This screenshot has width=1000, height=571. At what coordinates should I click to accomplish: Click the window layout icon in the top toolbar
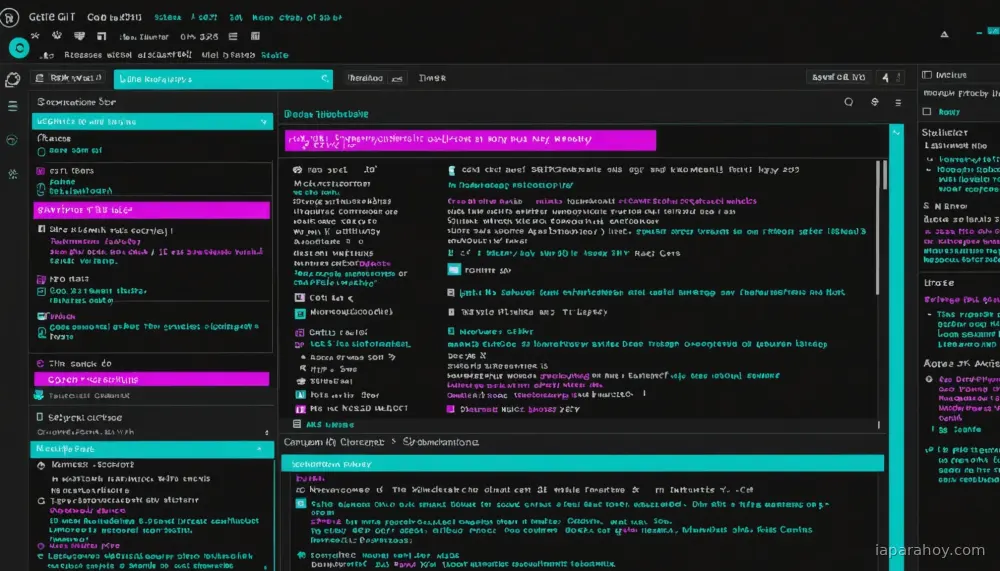tap(101, 36)
